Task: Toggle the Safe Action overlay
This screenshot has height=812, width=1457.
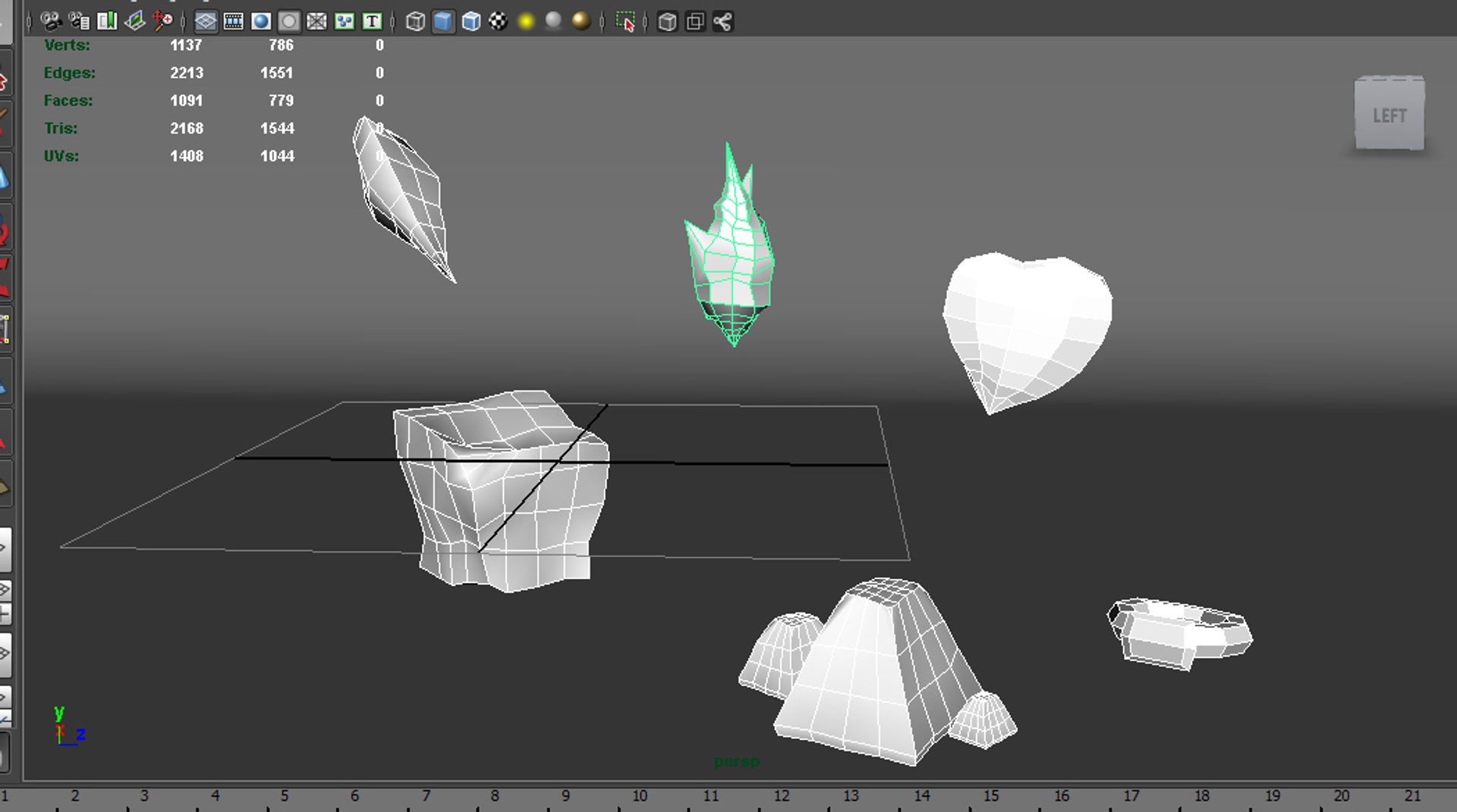Action: click(345, 21)
